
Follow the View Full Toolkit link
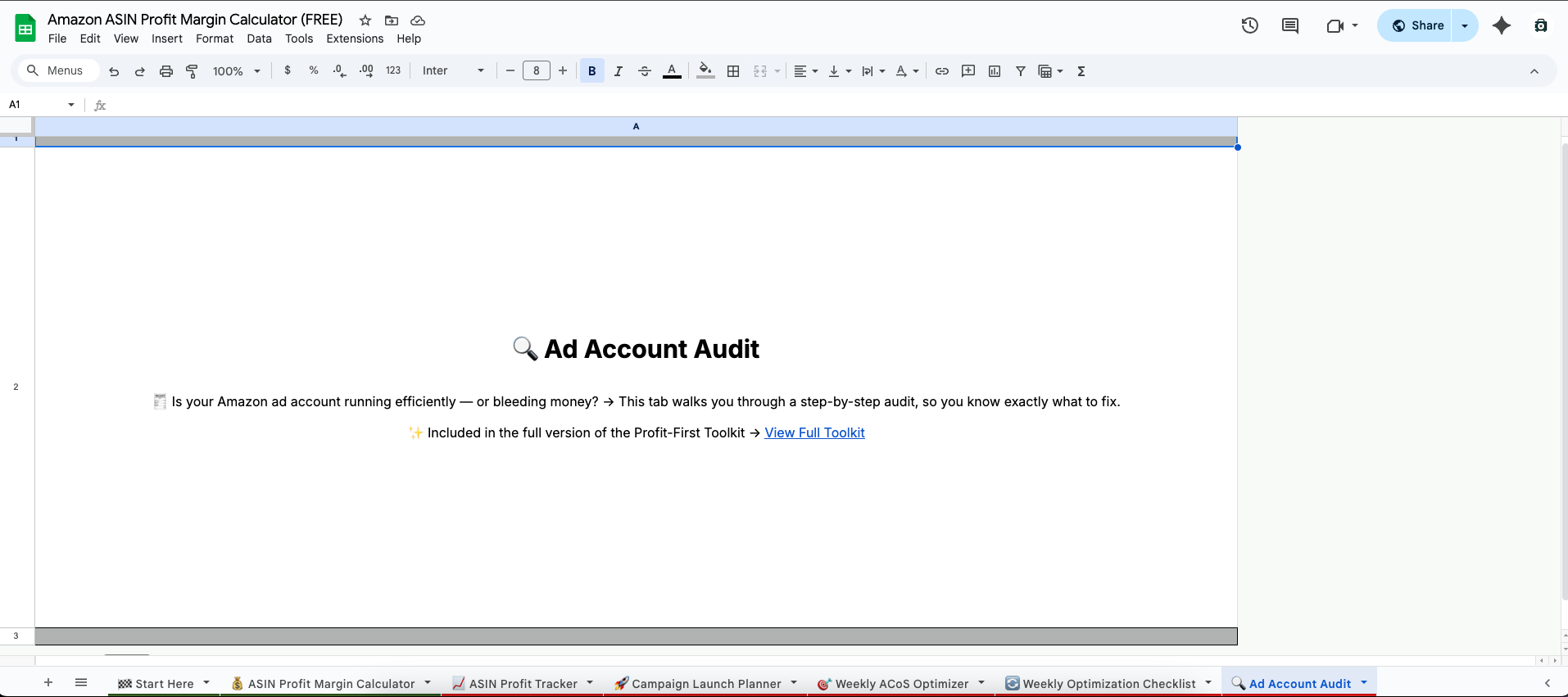[x=814, y=432]
